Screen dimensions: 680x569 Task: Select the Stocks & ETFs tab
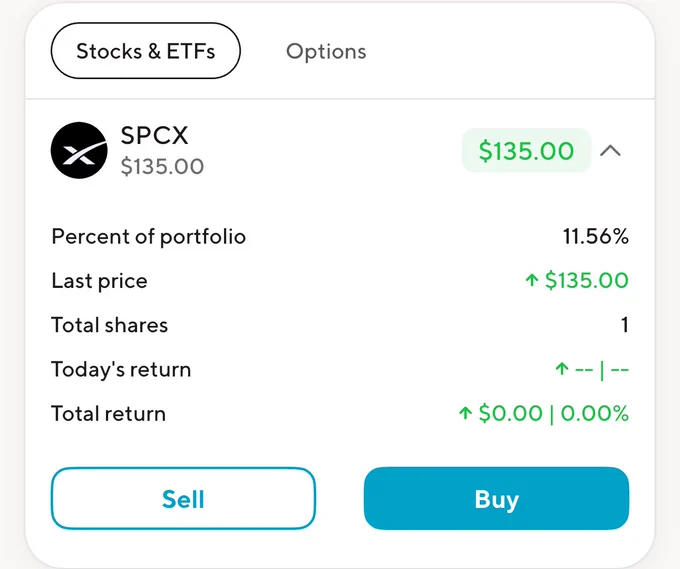(146, 51)
